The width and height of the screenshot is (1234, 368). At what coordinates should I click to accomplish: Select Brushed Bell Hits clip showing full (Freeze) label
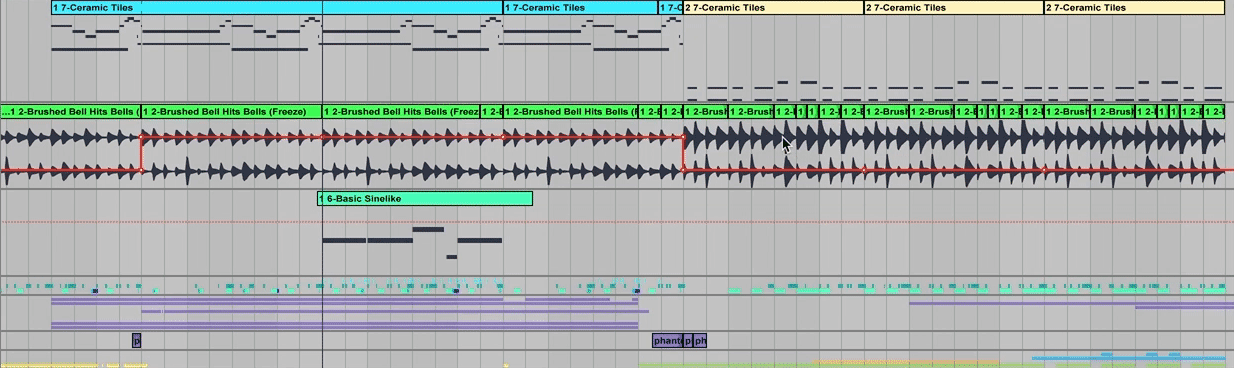point(231,112)
